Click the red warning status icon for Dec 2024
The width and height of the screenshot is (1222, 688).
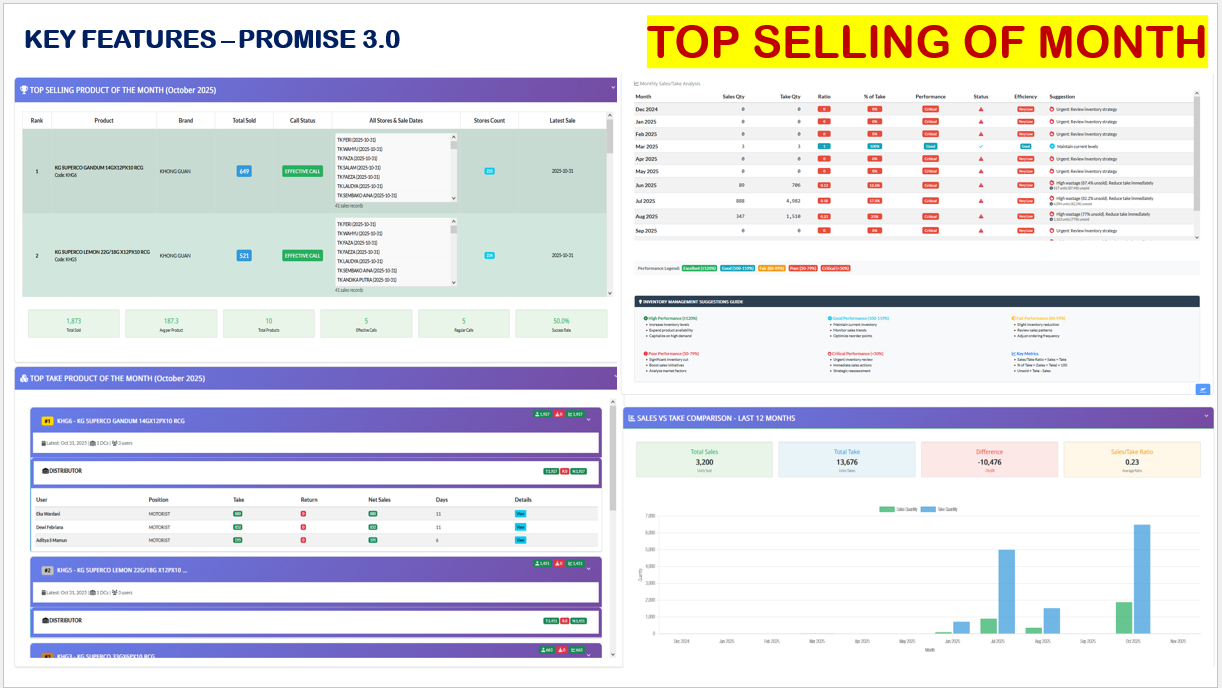pyautogui.click(x=981, y=108)
